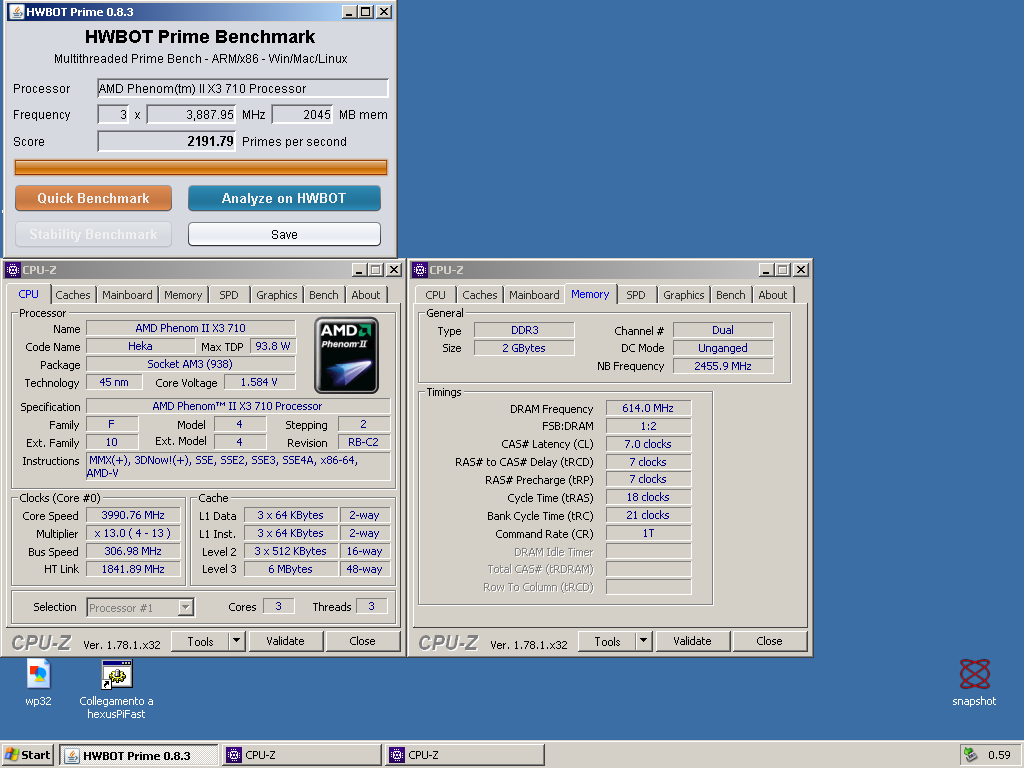Click the Core Speed value 3990.76 MHz
This screenshot has width=1024, height=768.
pos(133,515)
